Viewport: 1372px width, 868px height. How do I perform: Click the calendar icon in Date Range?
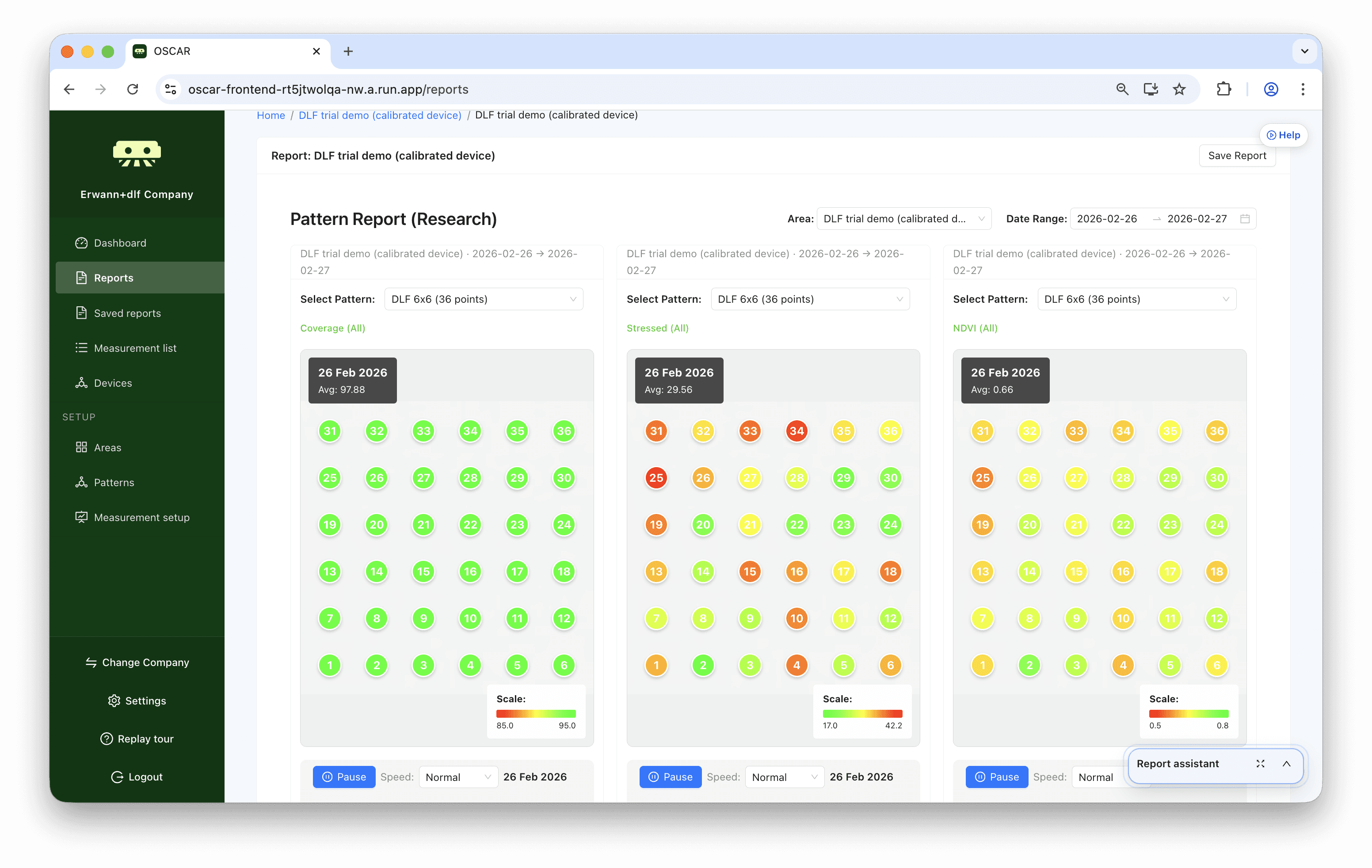click(x=1245, y=219)
